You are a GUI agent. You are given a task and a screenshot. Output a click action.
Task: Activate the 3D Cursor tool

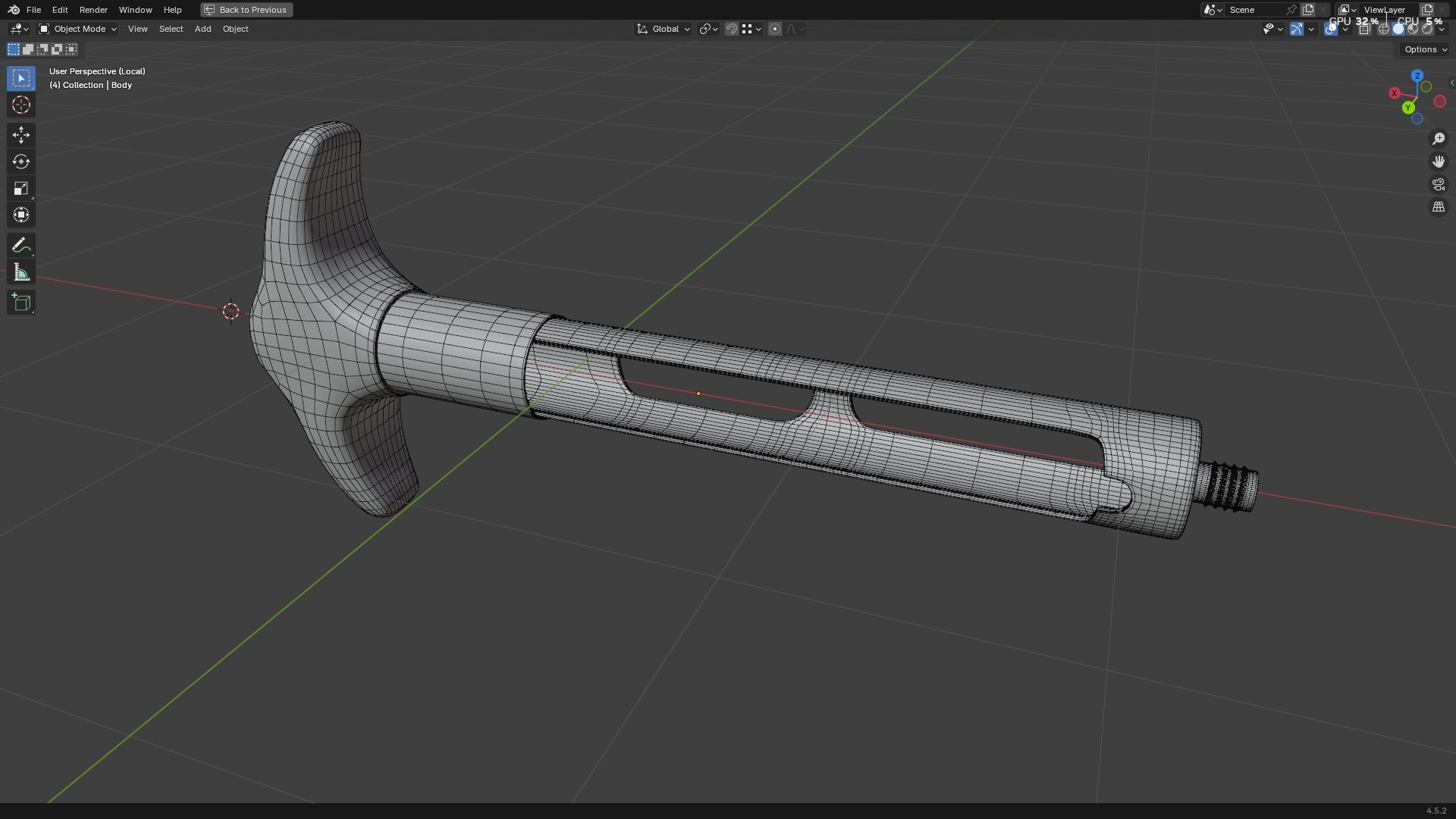[x=21, y=105]
